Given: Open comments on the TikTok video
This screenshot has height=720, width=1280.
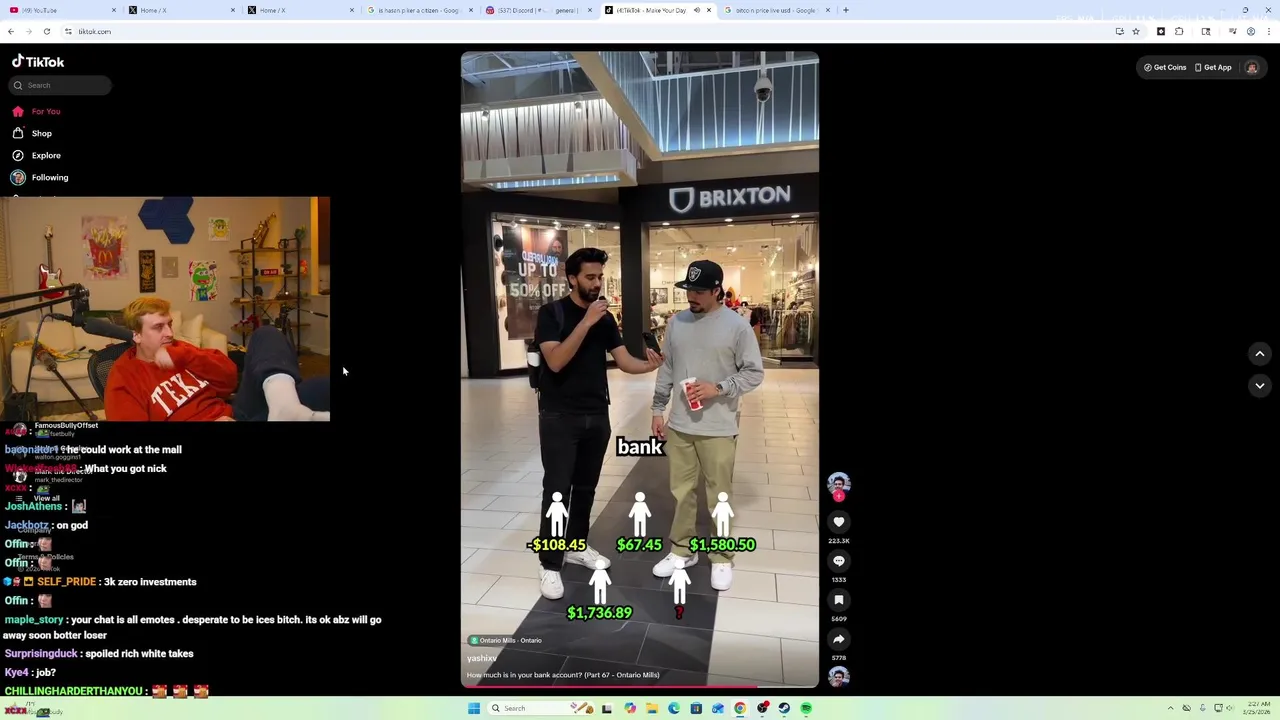Looking at the screenshot, I should click(839, 561).
